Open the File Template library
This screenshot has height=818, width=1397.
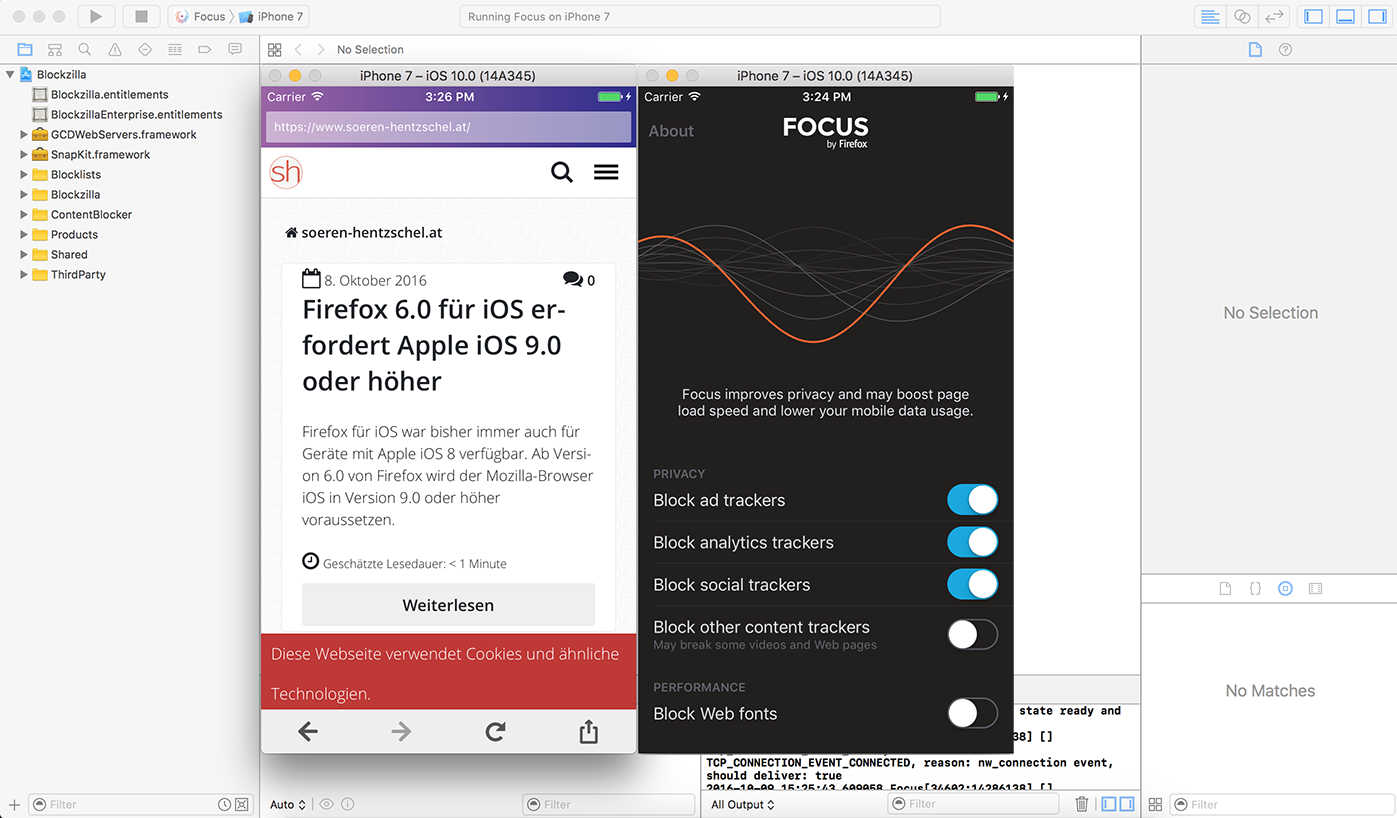[x=1226, y=589]
